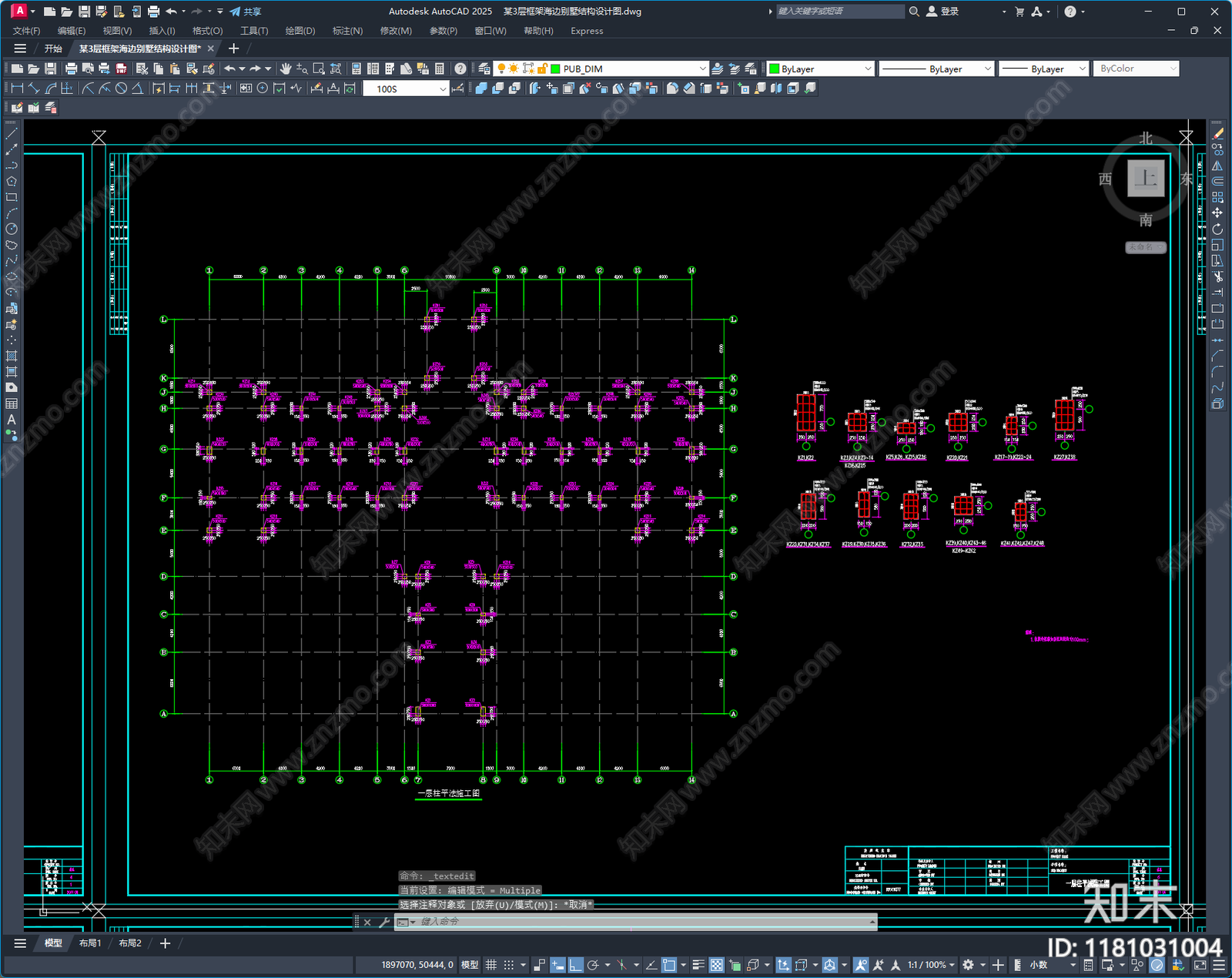
Task: Open the ByLayer lineweight dropdown
Action: point(1082,69)
